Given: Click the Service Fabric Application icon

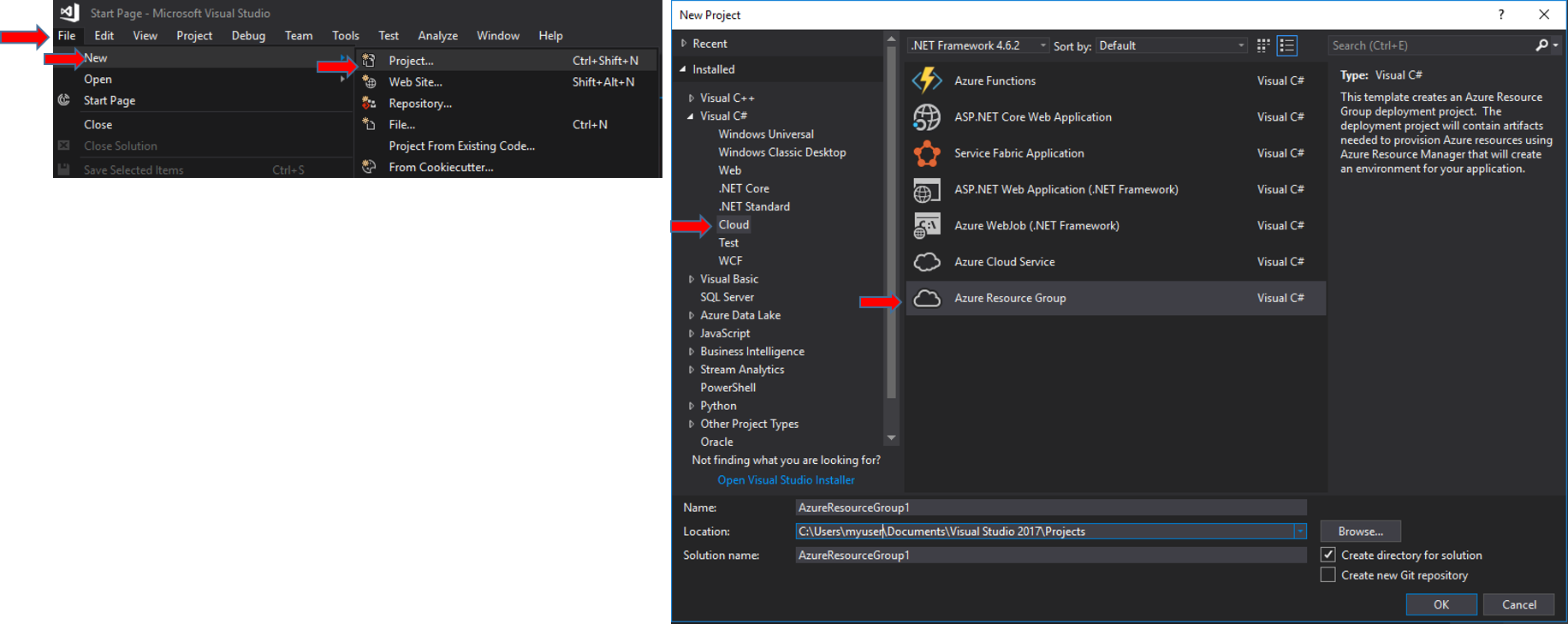Looking at the screenshot, I should click(927, 153).
